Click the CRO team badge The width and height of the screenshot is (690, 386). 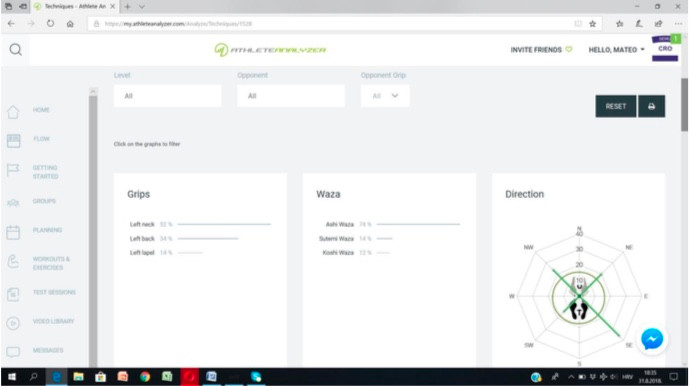click(x=665, y=48)
